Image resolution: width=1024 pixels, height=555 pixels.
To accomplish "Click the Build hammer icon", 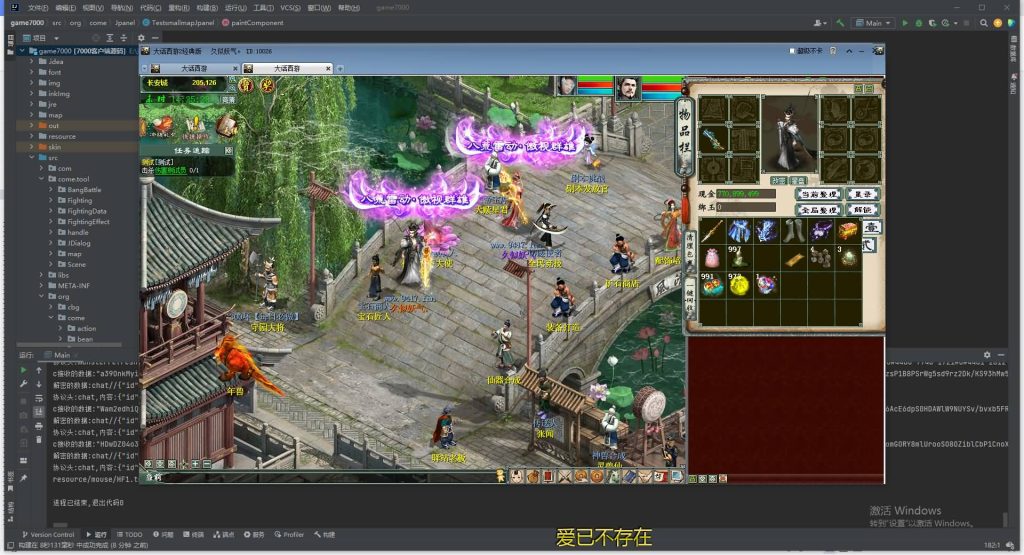I will 841,22.
